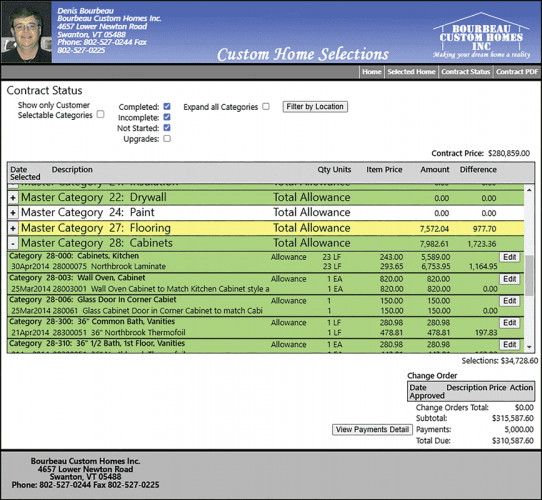Edit Category 28-006 Glass Door In Corner Cabiet
This screenshot has height=500, width=542.
pos(510,301)
